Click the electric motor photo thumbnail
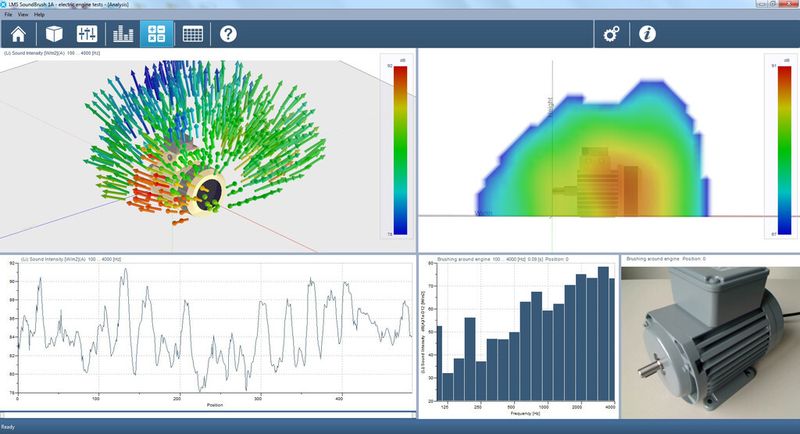Viewport: 800px width, 434px height. click(x=710, y=339)
